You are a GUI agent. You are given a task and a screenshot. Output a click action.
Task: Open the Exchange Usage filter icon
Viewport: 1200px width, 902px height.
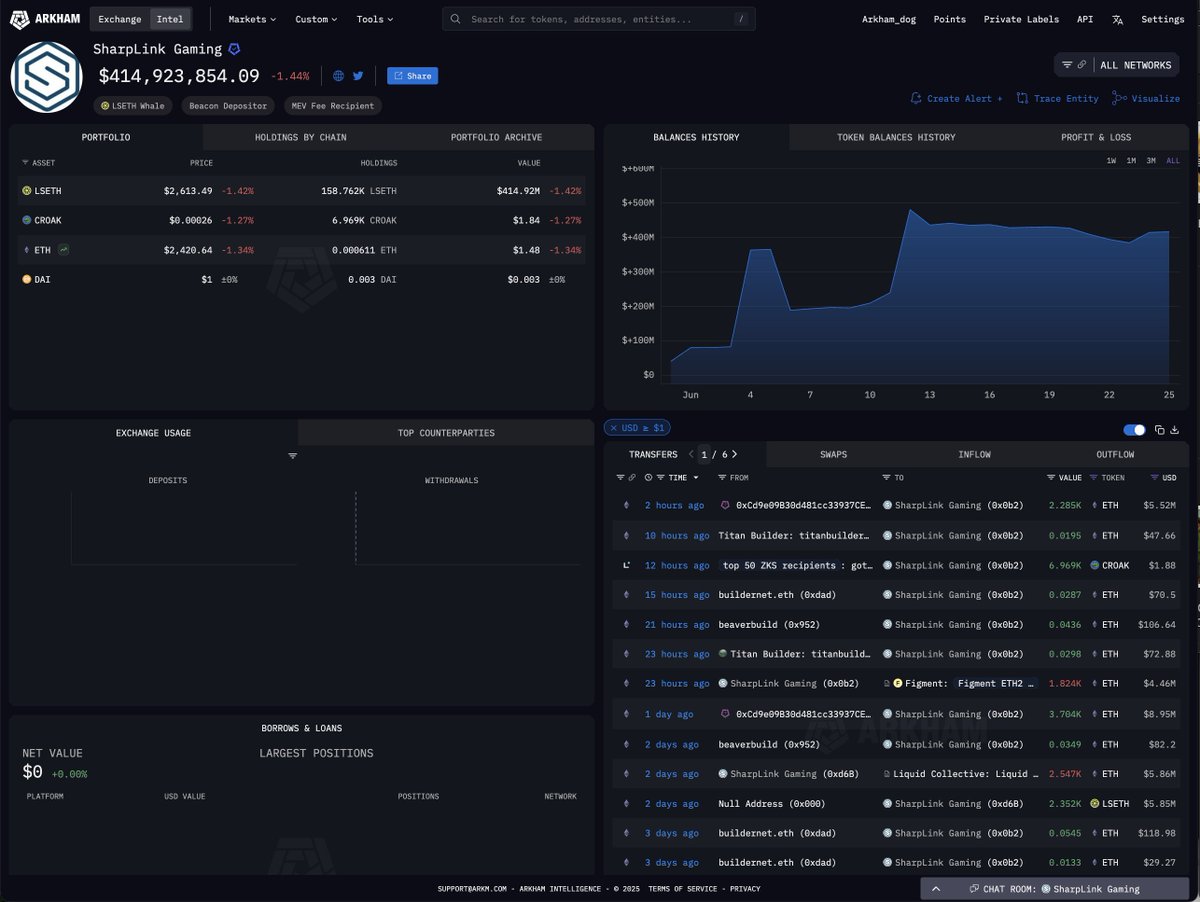pyautogui.click(x=293, y=456)
